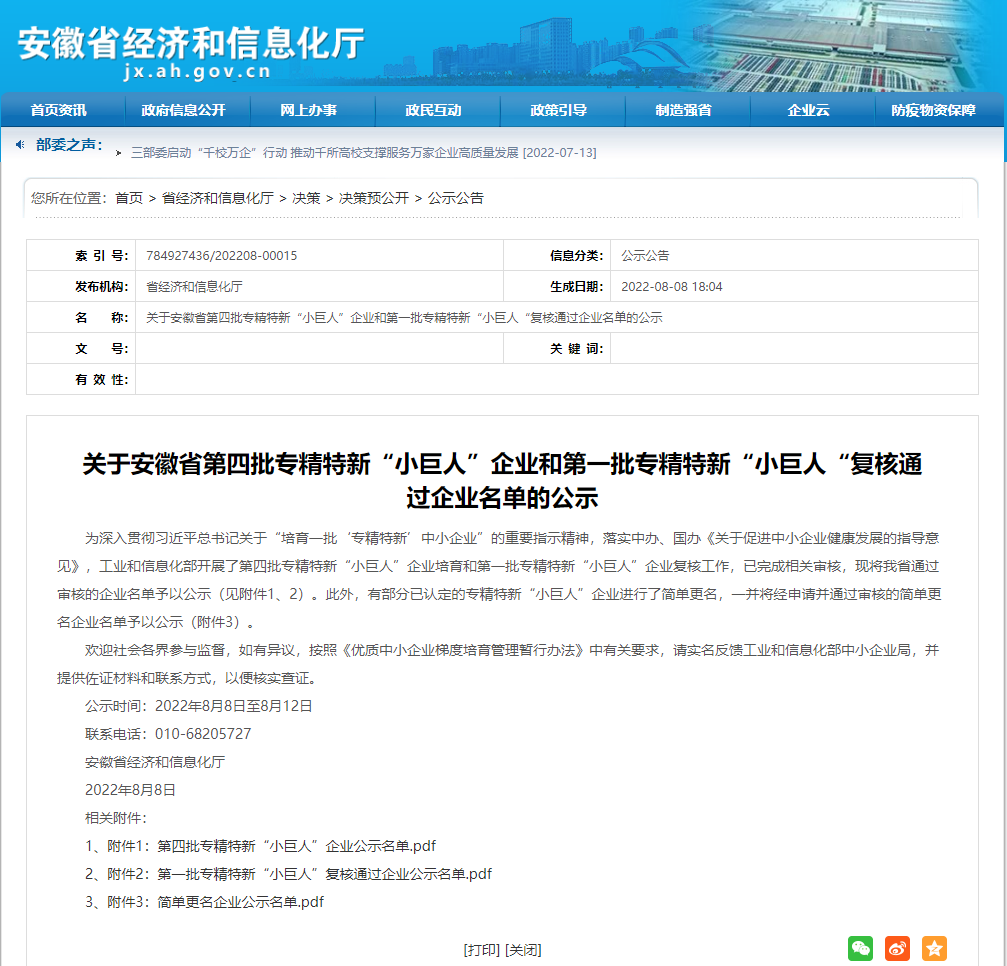Click the 打印 button to print the page

coord(482,950)
